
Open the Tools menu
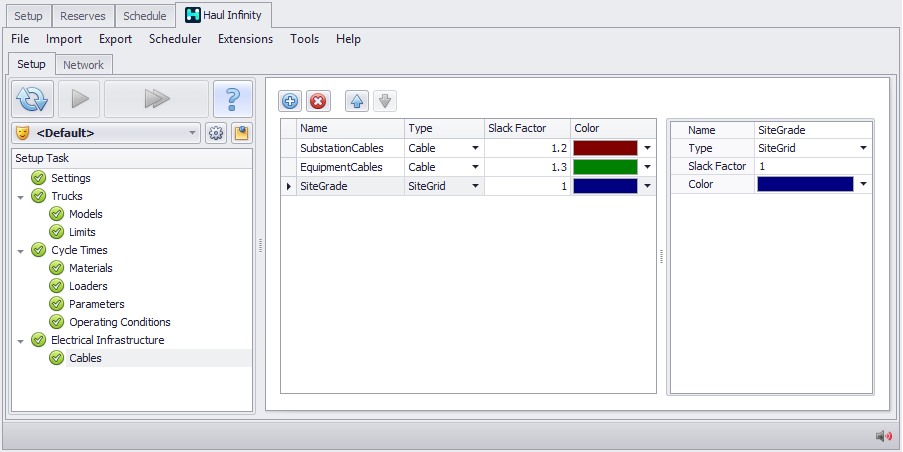coord(305,39)
